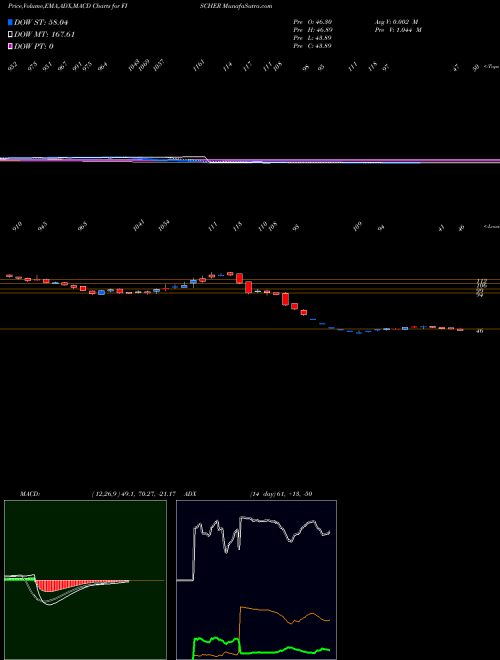Click the '1161' label in Tops row

[199, 66]
